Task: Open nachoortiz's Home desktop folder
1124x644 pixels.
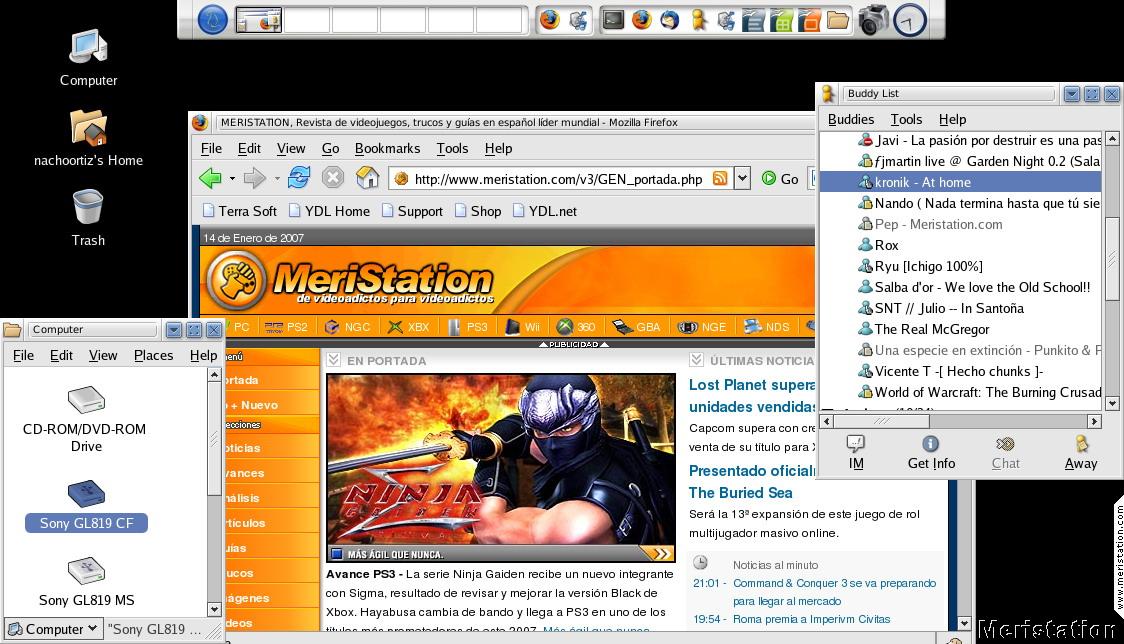Action: point(88,138)
